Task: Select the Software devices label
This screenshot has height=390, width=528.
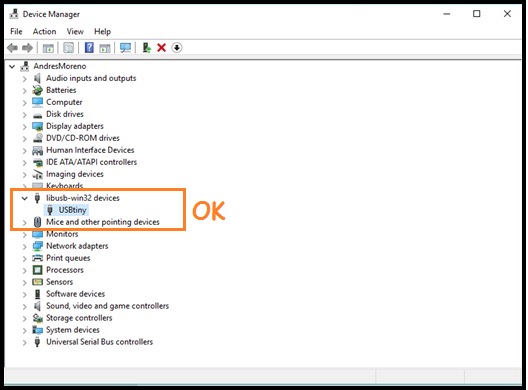Action: pyautogui.click(x=75, y=294)
